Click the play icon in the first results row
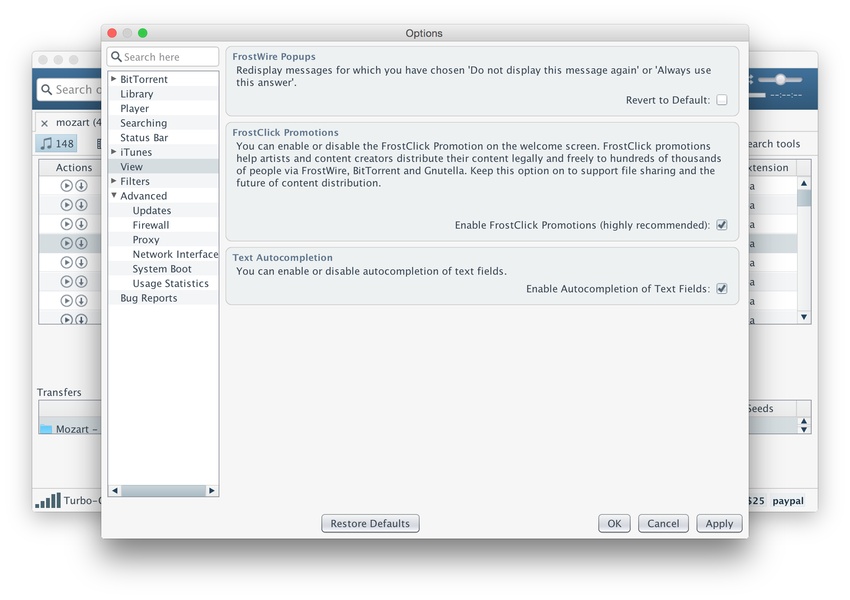 [67, 186]
